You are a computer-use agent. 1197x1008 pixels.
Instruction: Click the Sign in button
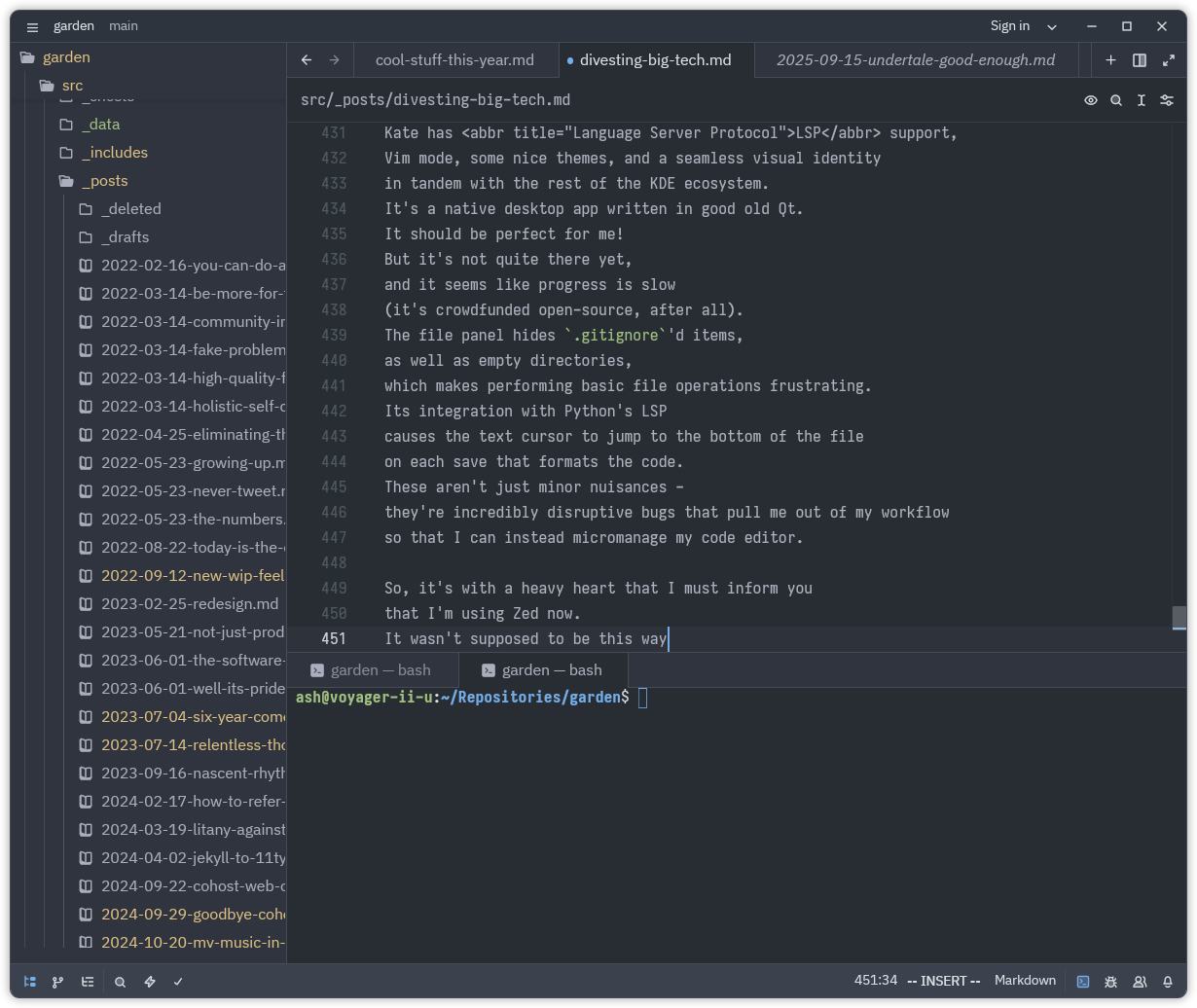pyautogui.click(x=1009, y=26)
